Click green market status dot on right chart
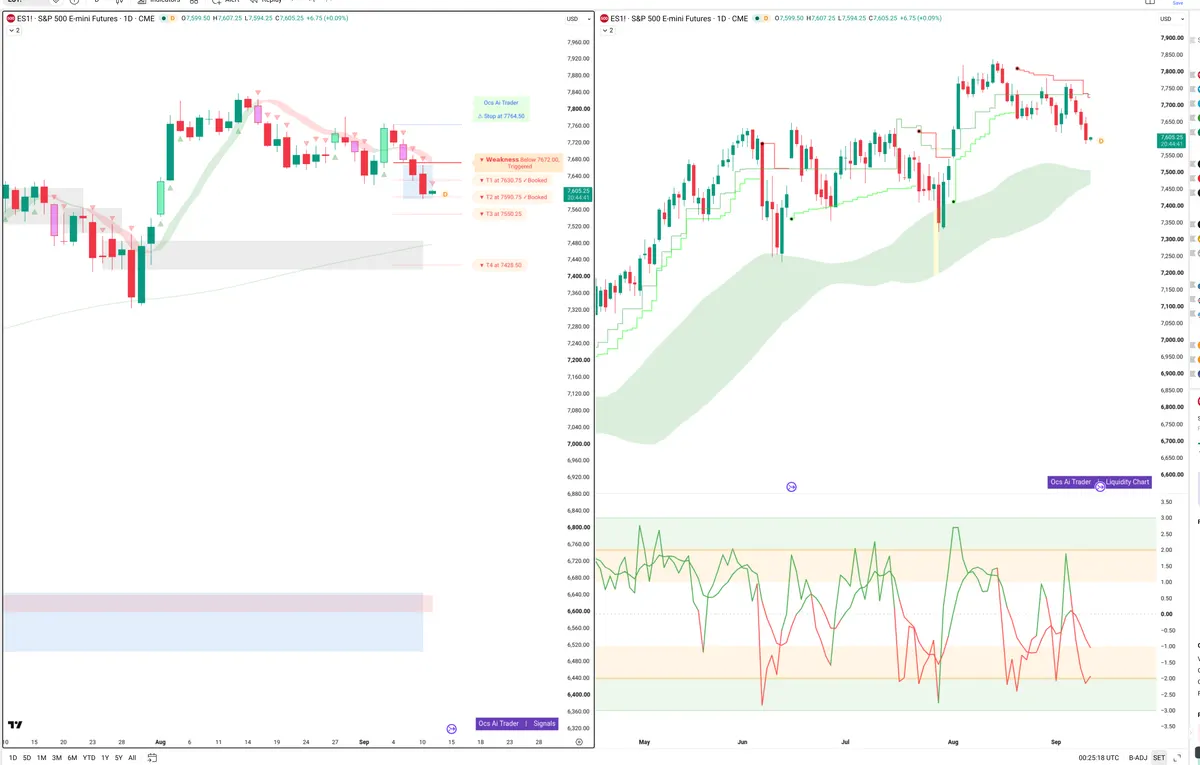Viewport: 1200px width, 765px height. (759, 19)
